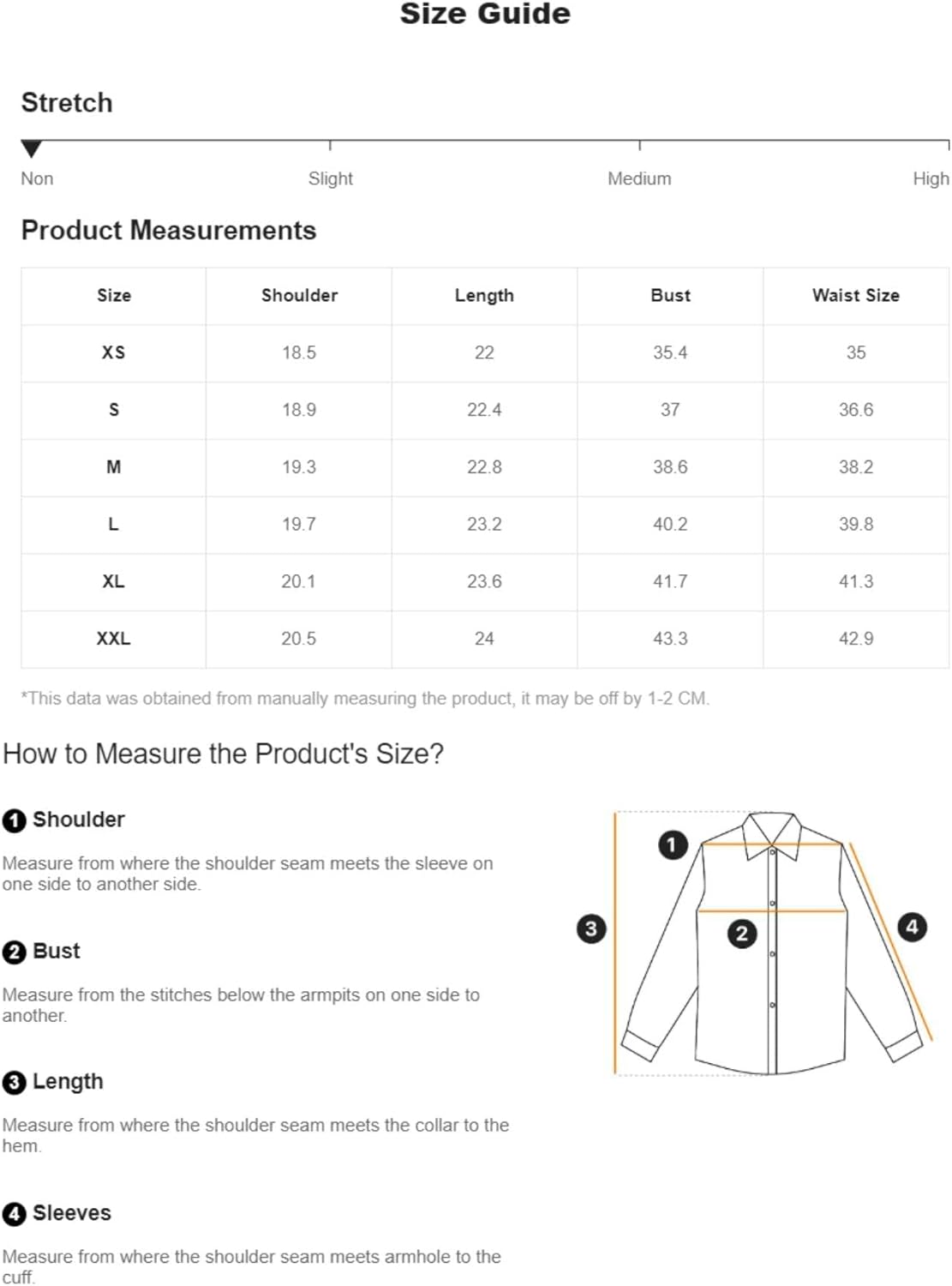
Task: Select the Medium stretch label
Action: click(639, 178)
